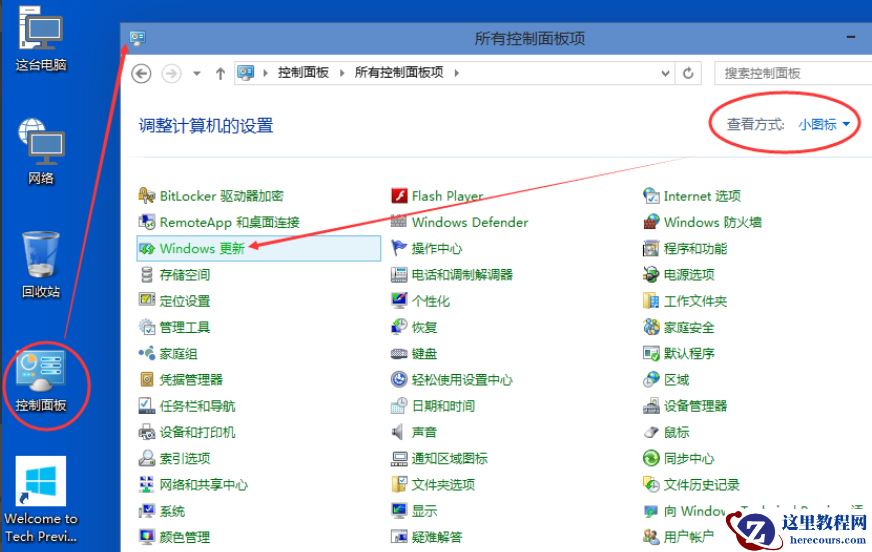Open 网络和共享中心 icon
The width and height of the screenshot is (872, 552).
147,484
